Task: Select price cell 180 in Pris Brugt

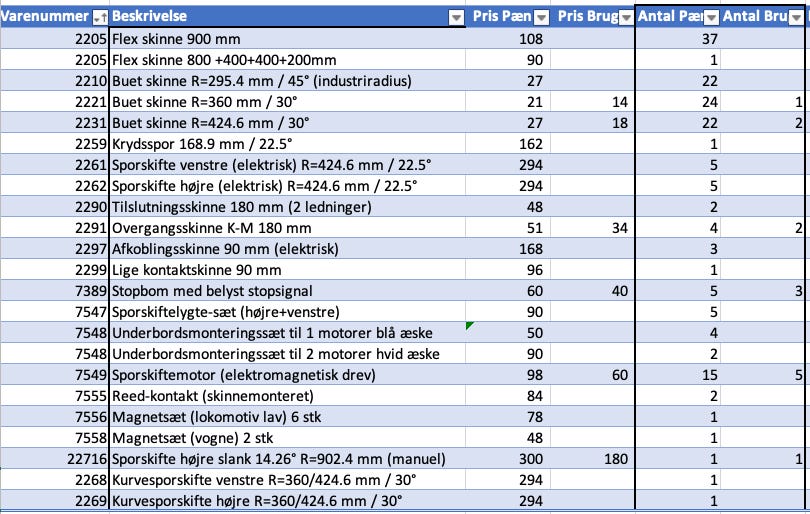Action: (x=593, y=459)
